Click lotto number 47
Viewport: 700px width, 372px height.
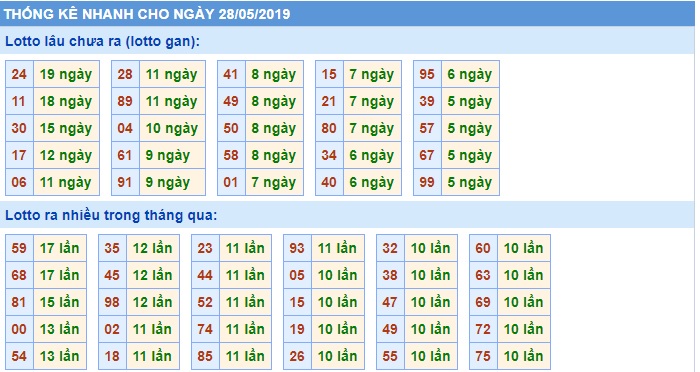(390, 302)
